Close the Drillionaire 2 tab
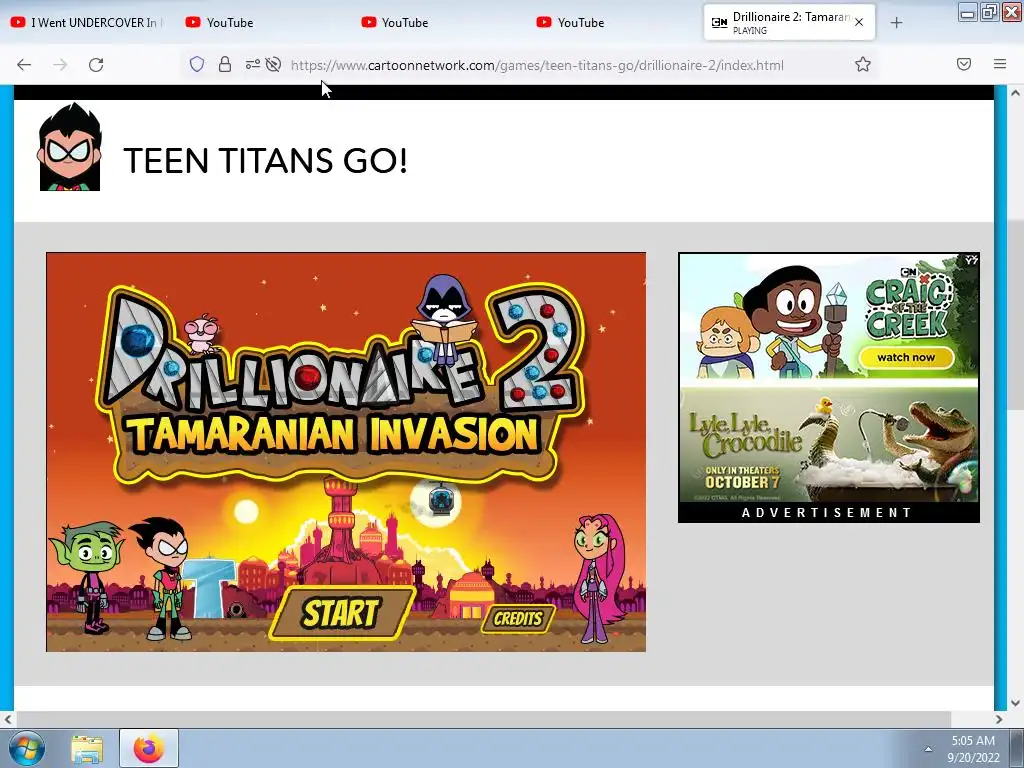Viewport: 1024px width, 768px height. pos(859,22)
